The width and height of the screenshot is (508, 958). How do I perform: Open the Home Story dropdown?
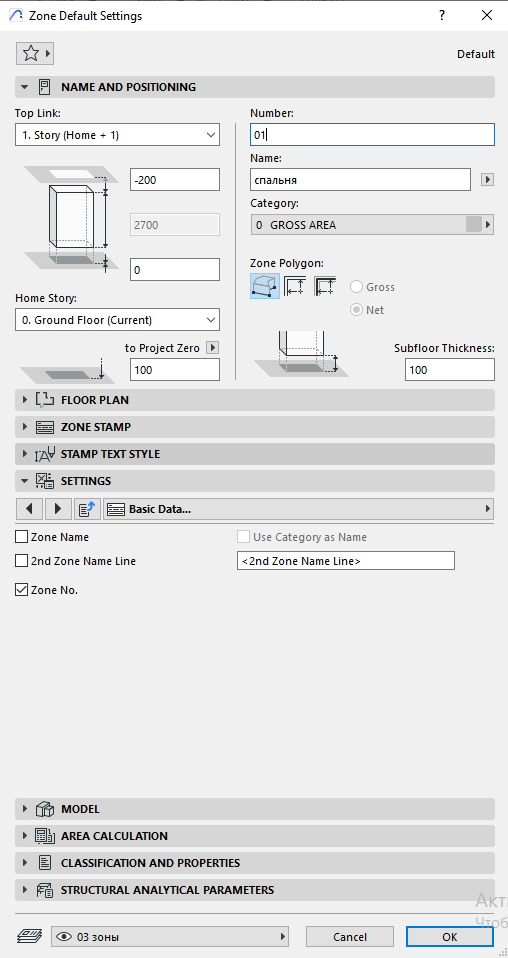point(117,320)
